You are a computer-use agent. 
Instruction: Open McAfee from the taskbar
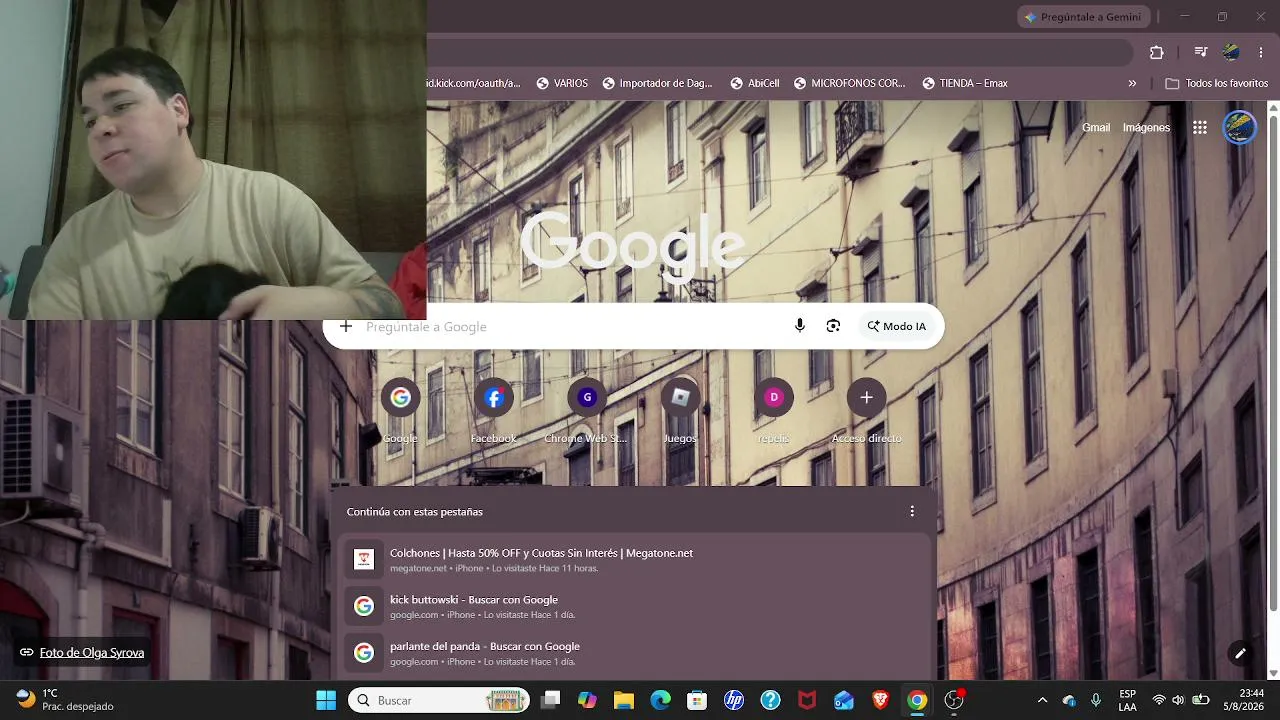coord(807,700)
